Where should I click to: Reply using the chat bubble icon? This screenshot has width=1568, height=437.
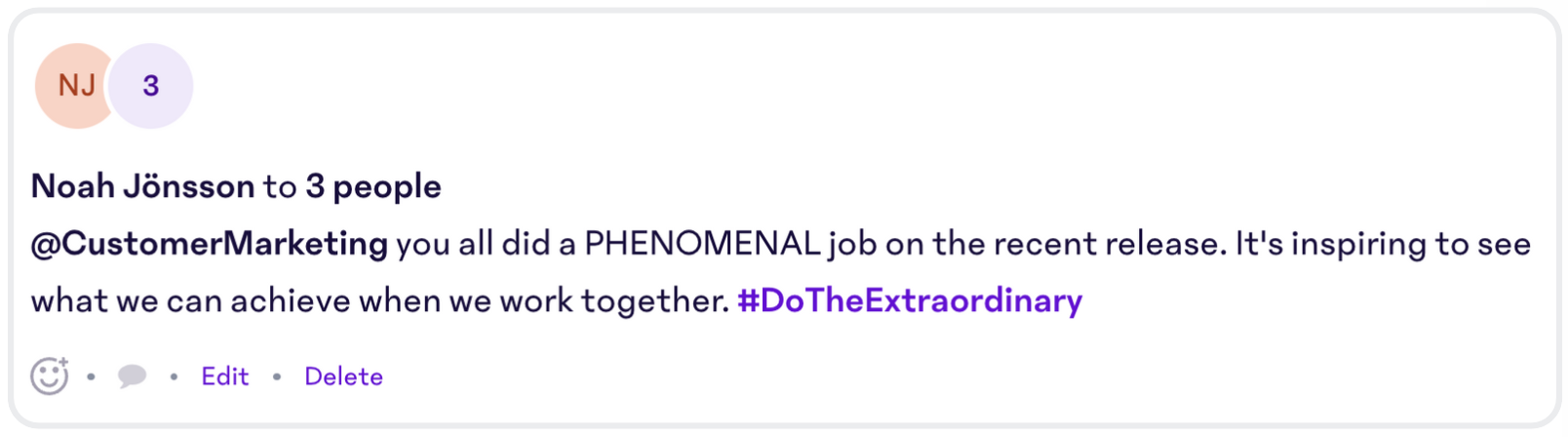click(132, 376)
